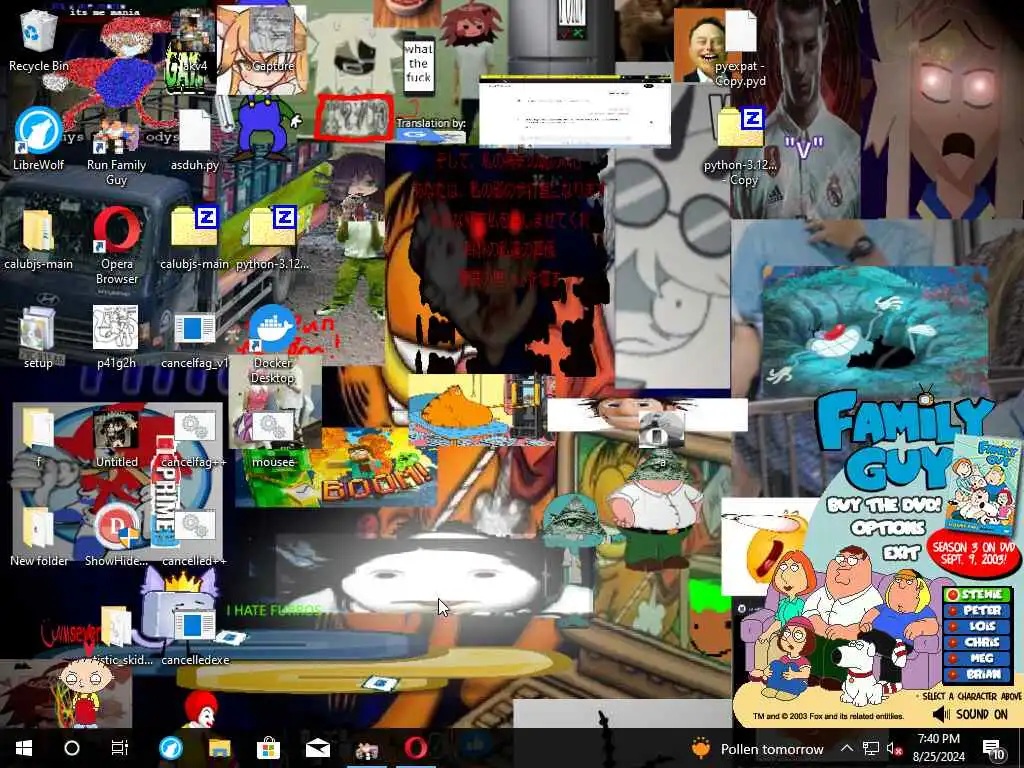
Task: Open File Explorer from the taskbar
Action: coord(219,748)
